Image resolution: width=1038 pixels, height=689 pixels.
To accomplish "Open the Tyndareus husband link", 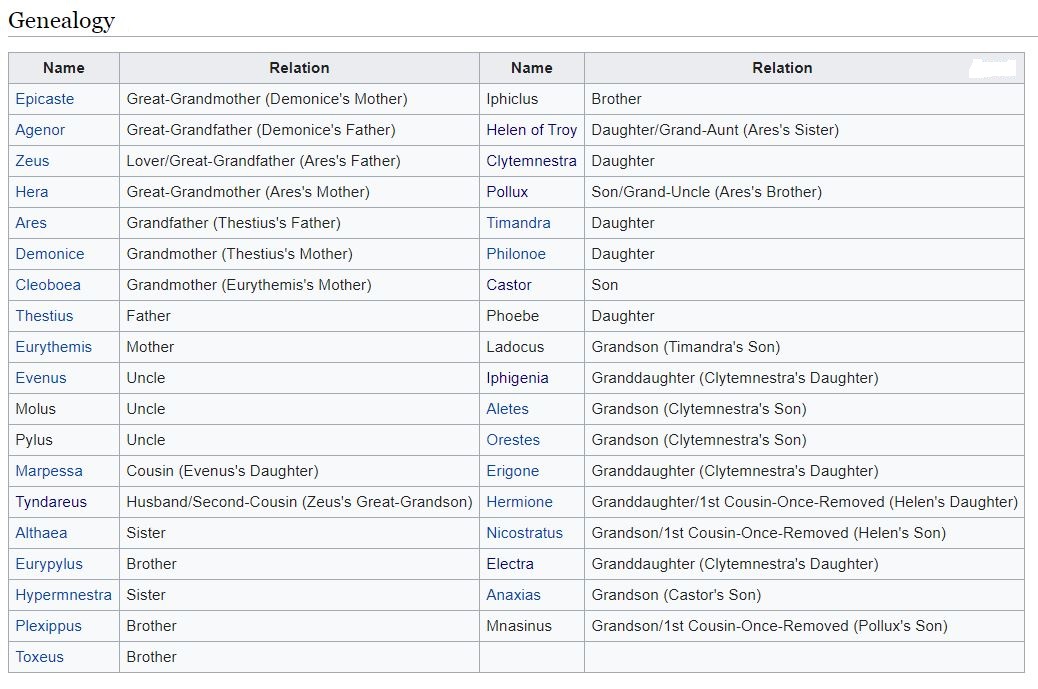I will coord(51,502).
